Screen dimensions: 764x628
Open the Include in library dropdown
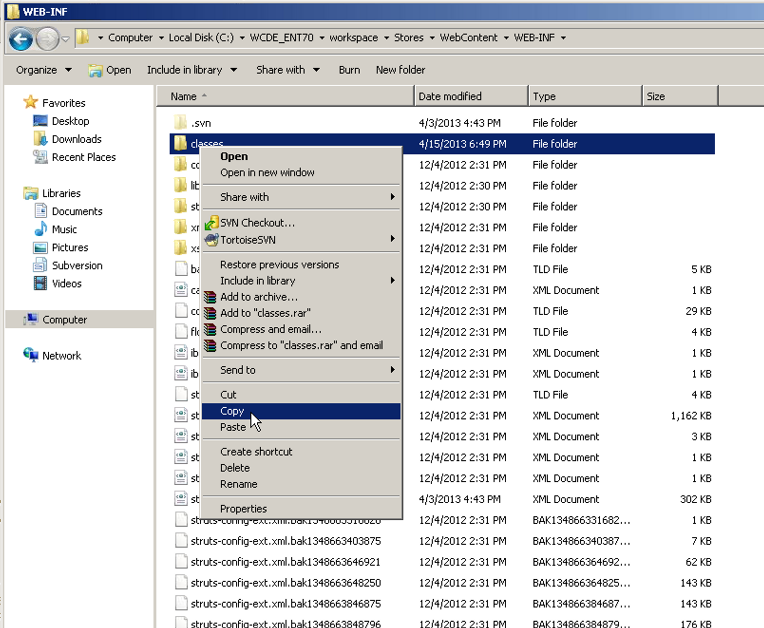[x=191, y=70]
